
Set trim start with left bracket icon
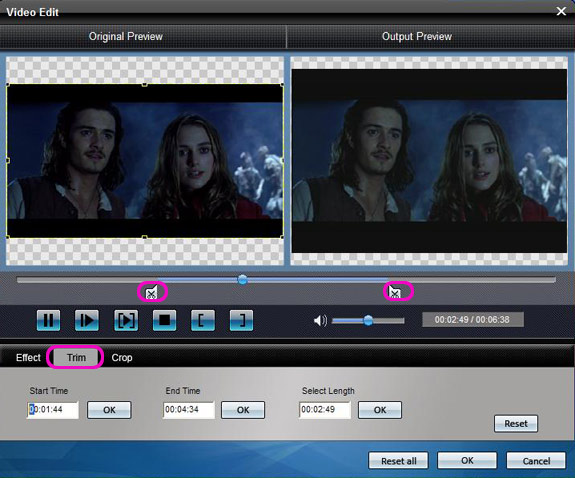tap(203, 320)
